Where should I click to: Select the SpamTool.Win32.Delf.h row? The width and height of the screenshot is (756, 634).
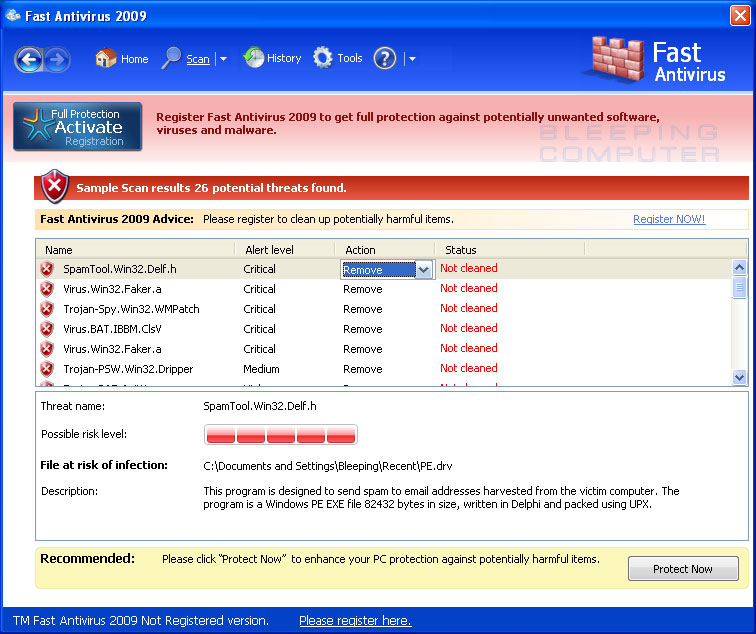[x=384, y=269]
